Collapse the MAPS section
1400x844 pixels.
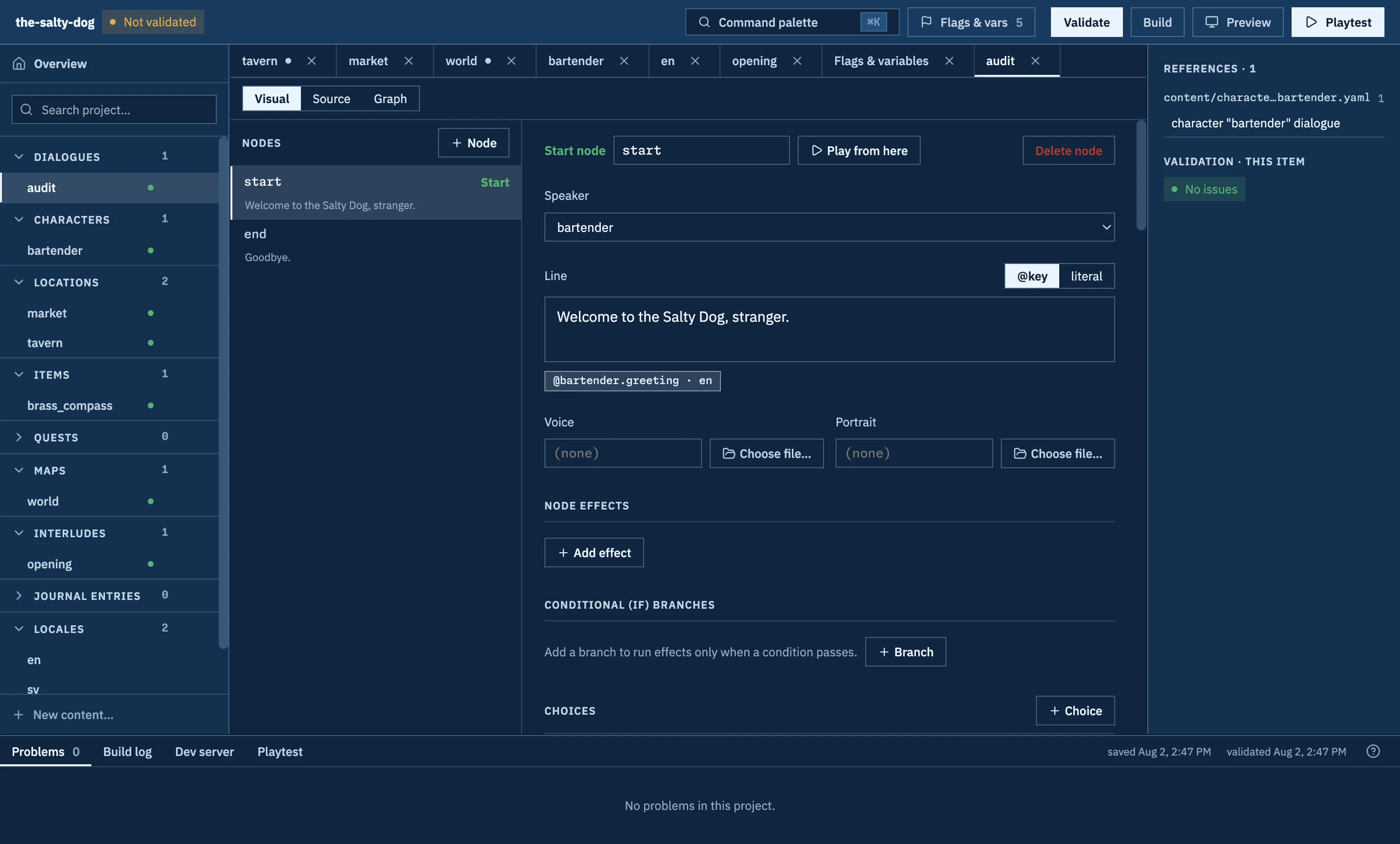click(x=19, y=470)
